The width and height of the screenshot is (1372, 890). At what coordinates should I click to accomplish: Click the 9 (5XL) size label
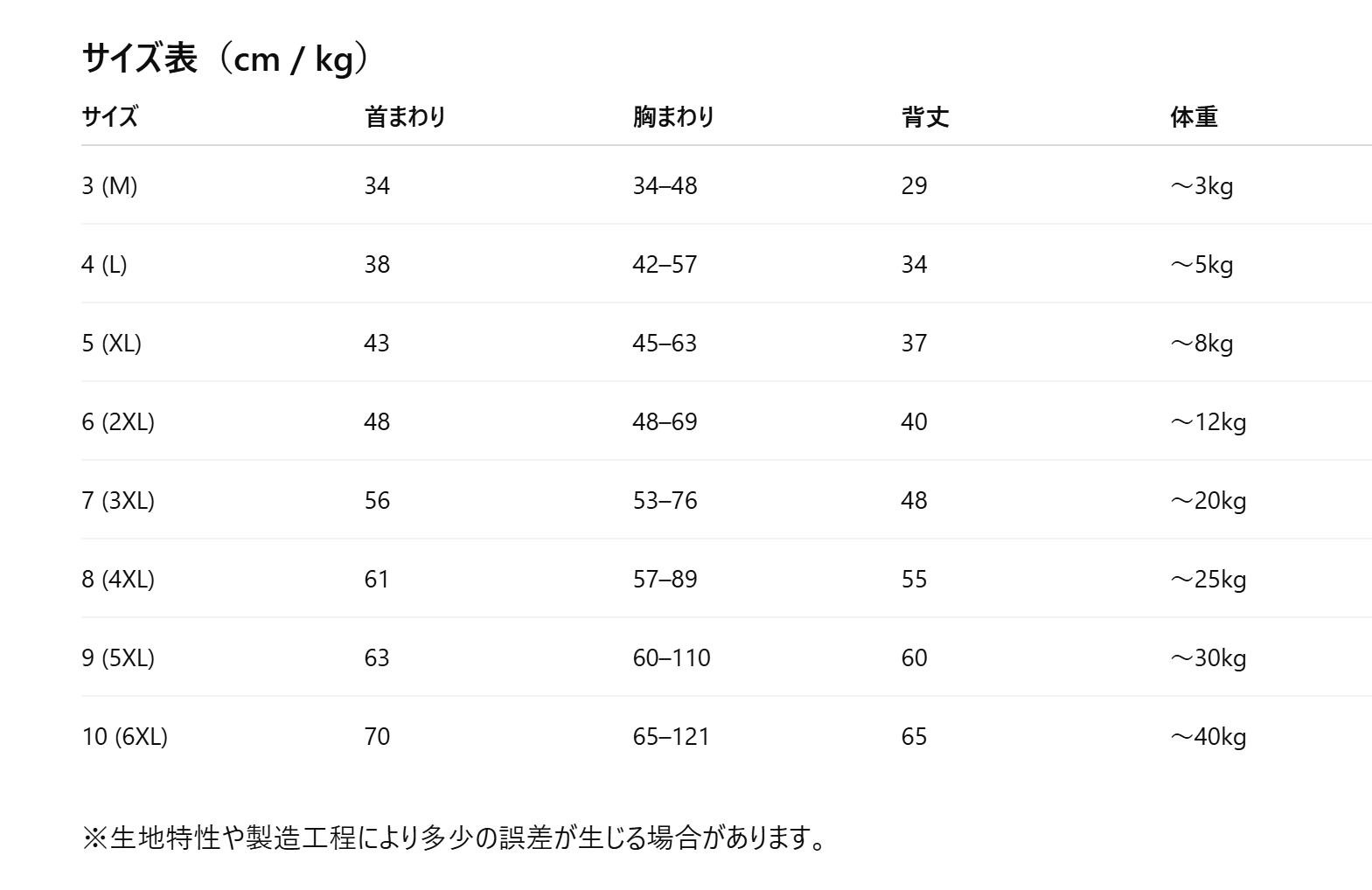[118, 657]
